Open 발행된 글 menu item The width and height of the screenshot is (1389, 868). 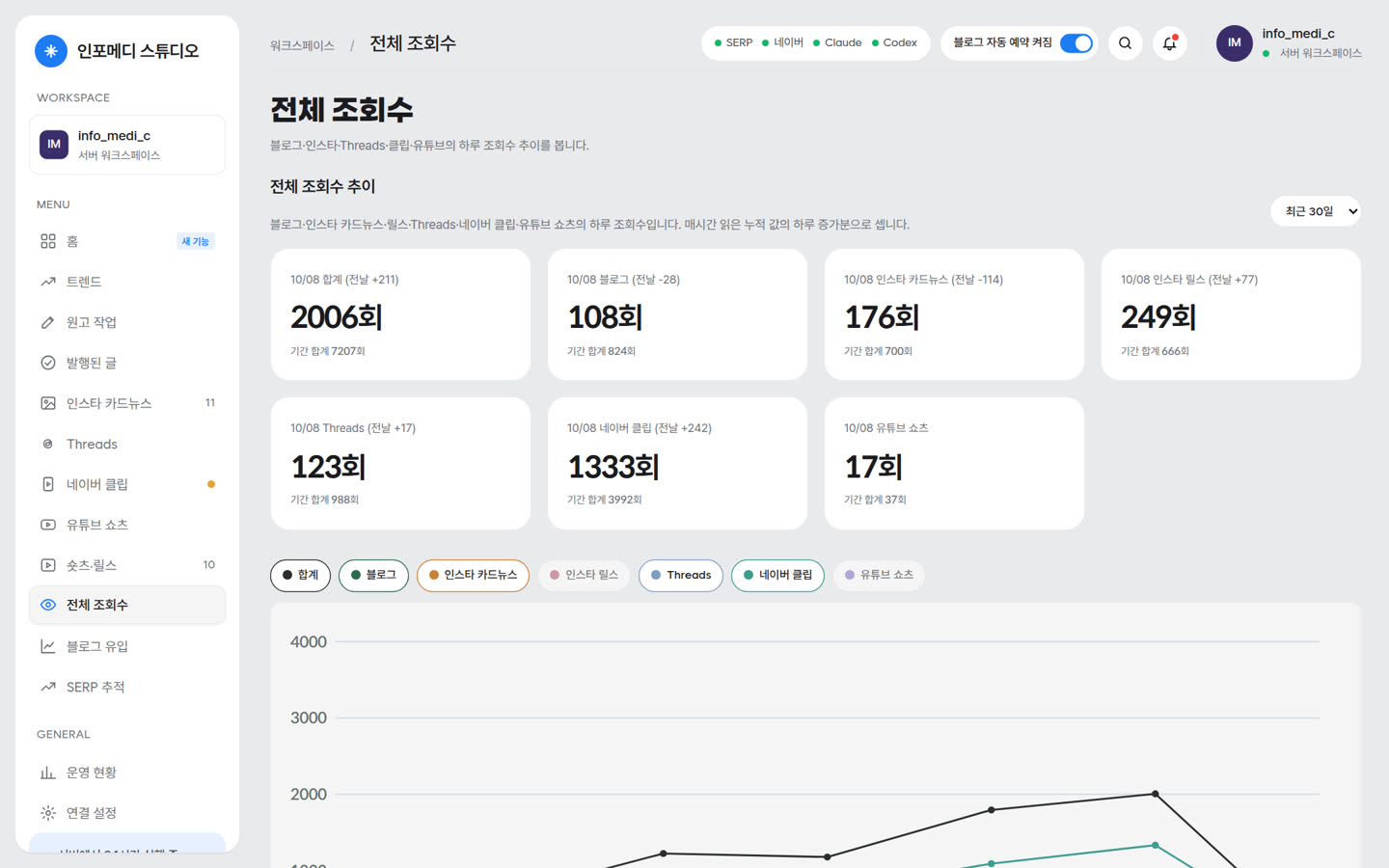(127, 363)
